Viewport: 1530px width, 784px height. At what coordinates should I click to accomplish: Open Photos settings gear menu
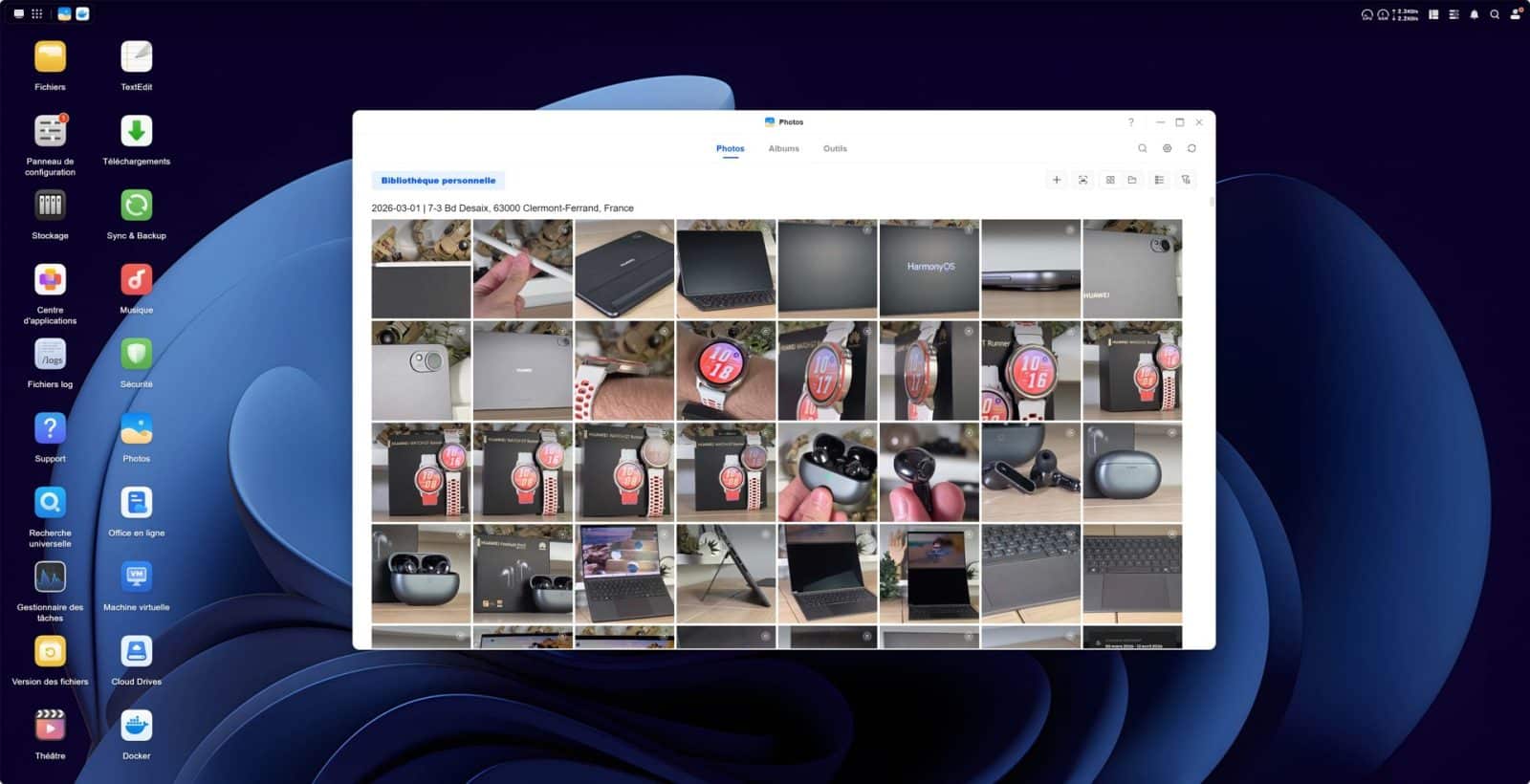pyautogui.click(x=1167, y=148)
